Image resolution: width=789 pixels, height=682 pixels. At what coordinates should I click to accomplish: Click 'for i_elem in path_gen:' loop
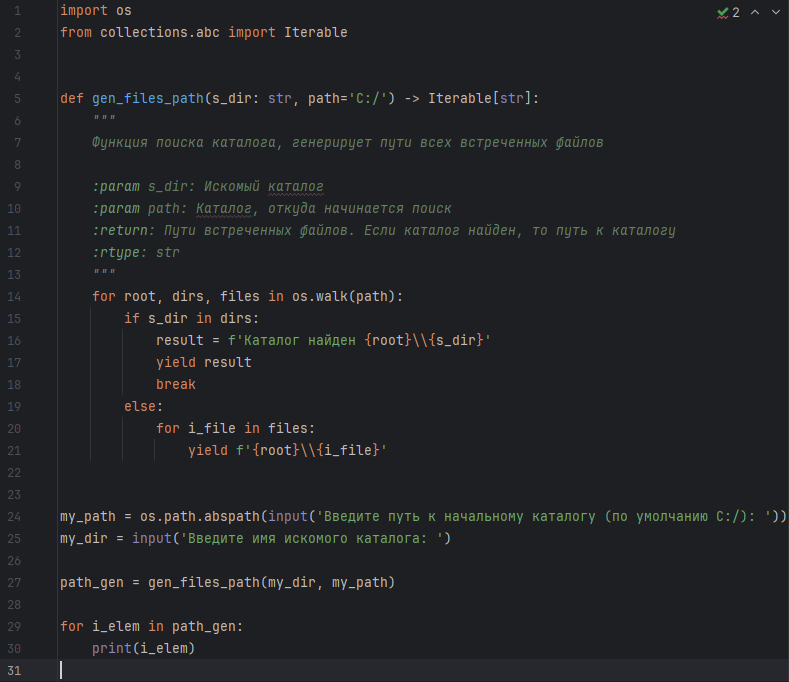(x=151, y=627)
